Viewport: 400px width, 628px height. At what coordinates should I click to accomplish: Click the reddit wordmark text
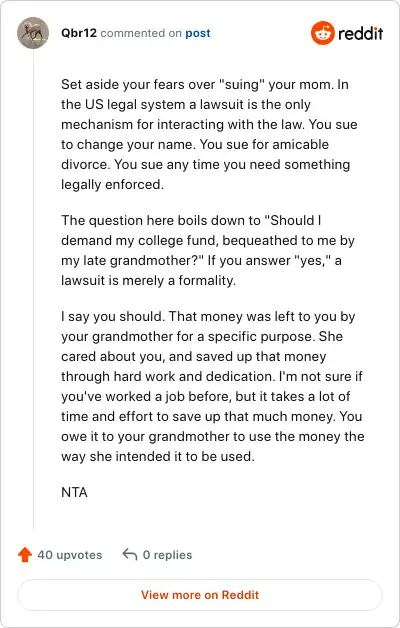pyautogui.click(x=360, y=33)
